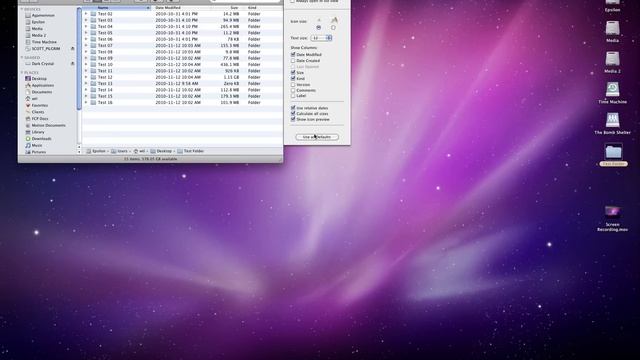Select Dark Crystal shared computer in sidebar
This screenshot has height=360, width=640.
[40, 64]
